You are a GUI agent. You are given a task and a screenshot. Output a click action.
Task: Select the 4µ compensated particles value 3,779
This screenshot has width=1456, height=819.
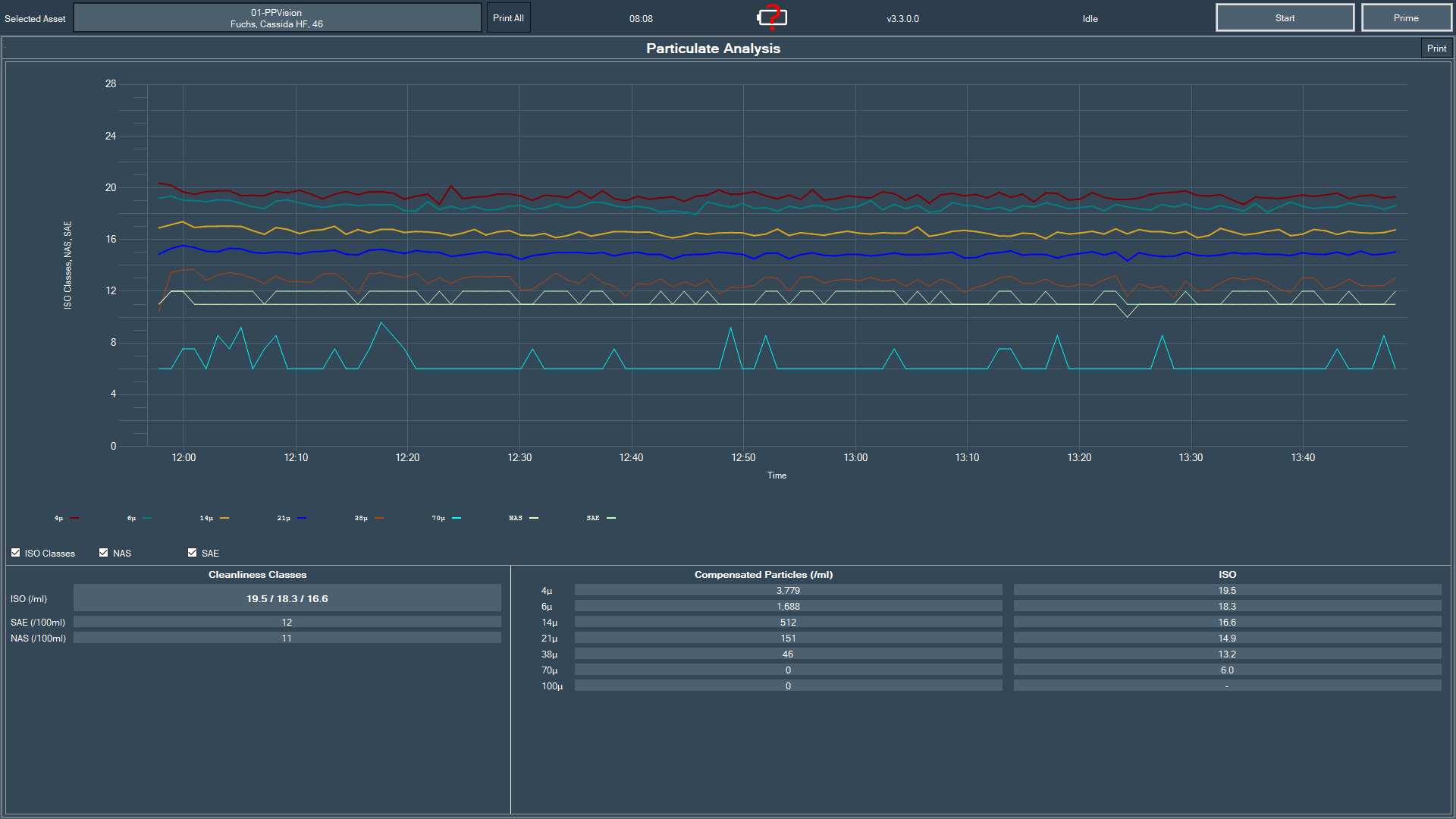[x=788, y=590]
